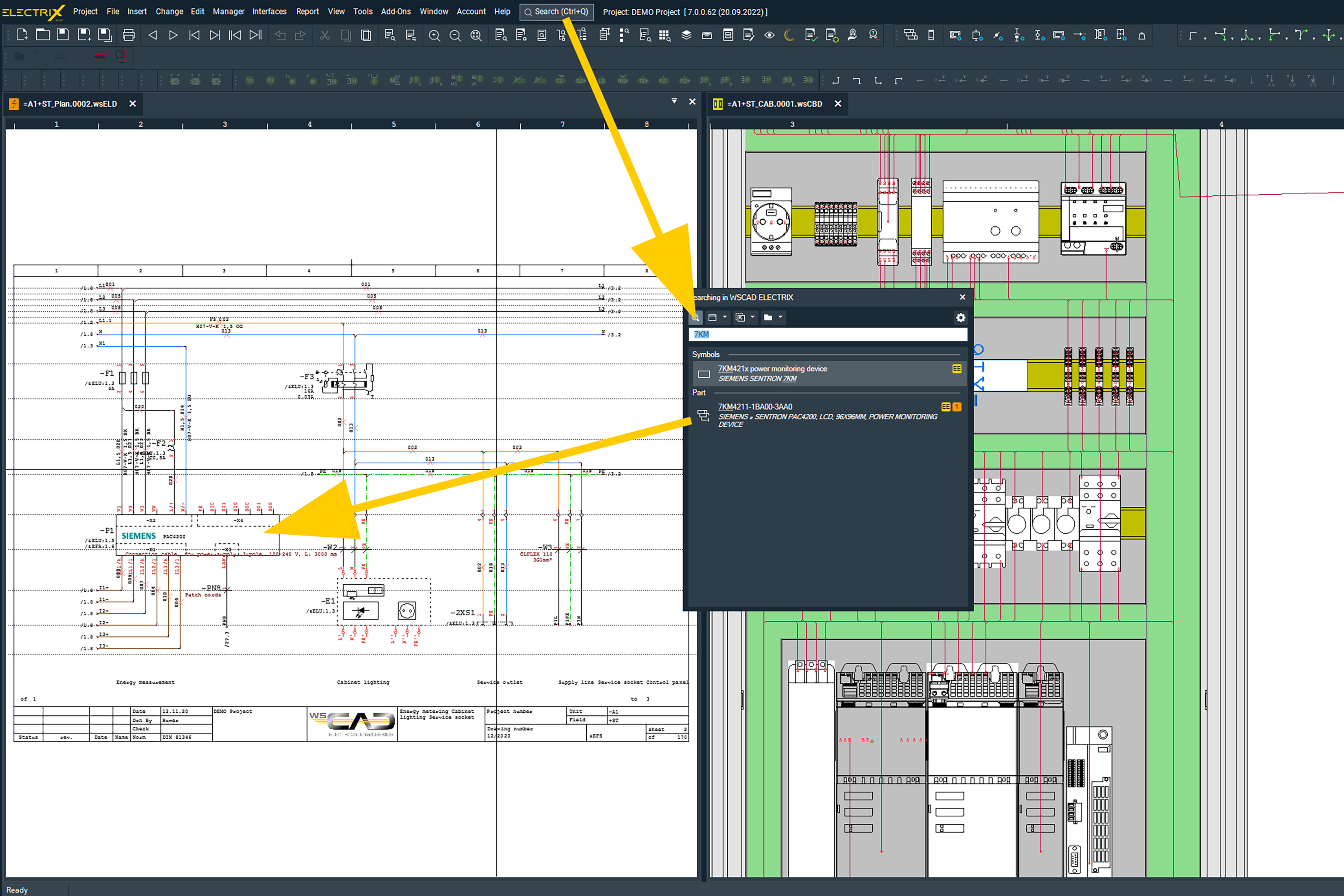The width and height of the screenshot is (1344, 896).
Task: Open the settings gear in the search panel
Action: pyautogui.click(x=961, y=318)
